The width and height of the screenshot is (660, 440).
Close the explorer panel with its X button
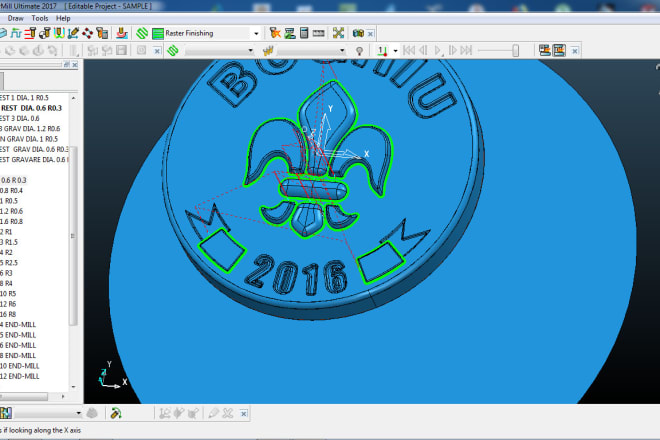(x=75, y=64)
